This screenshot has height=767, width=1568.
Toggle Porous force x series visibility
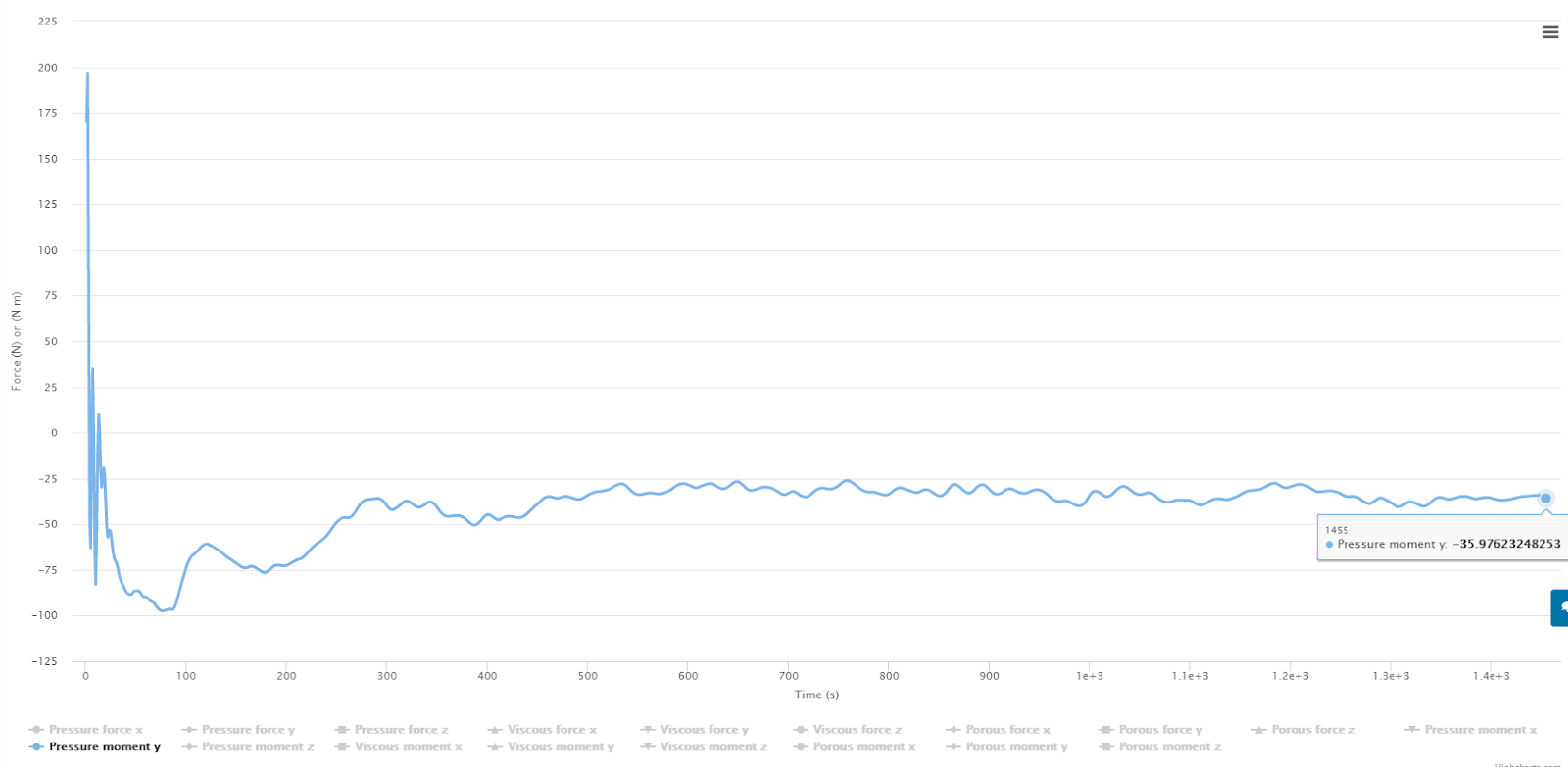point(1007,730)
